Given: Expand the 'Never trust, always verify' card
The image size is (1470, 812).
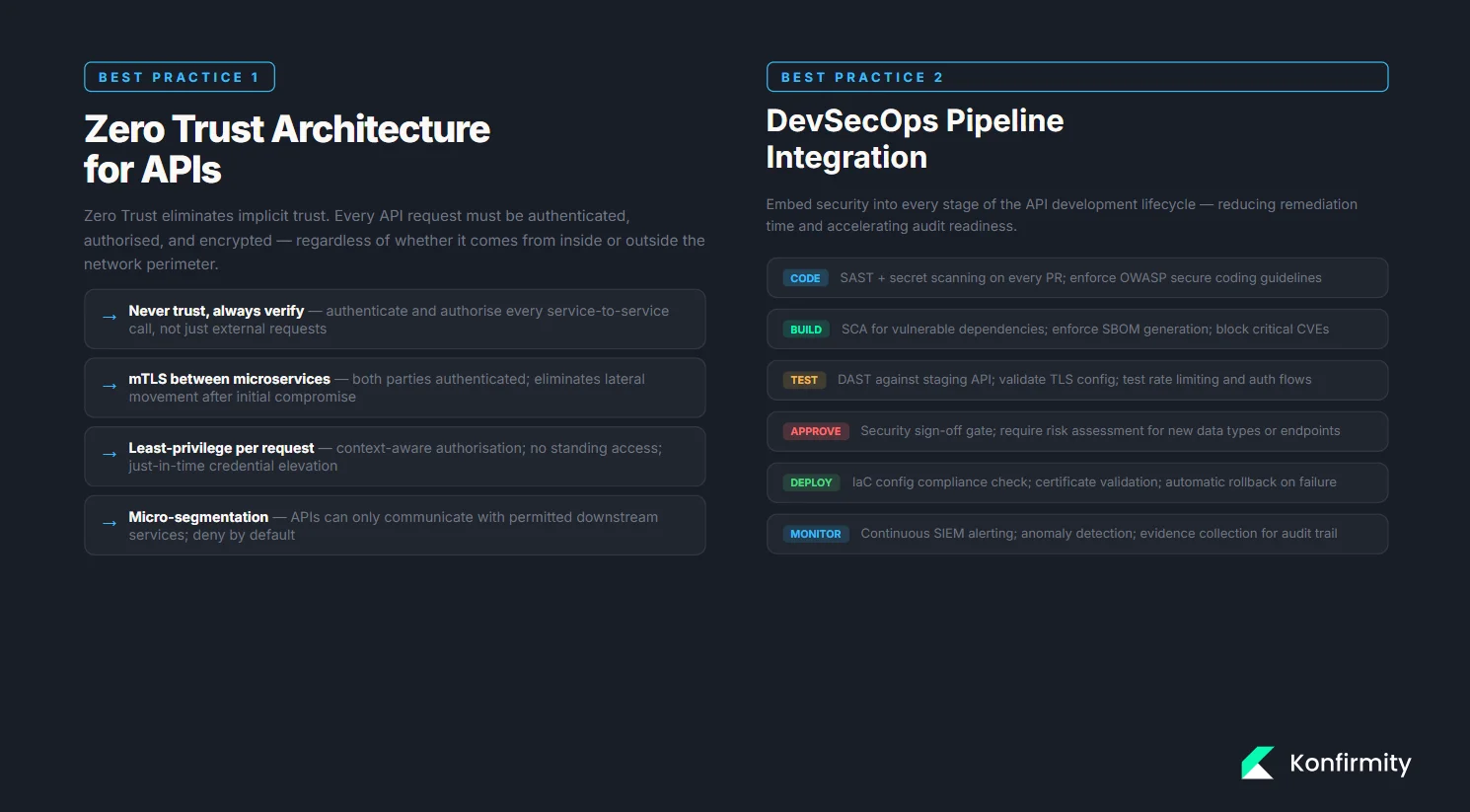Looking at the screenshot, I should (x=395, y=319).
